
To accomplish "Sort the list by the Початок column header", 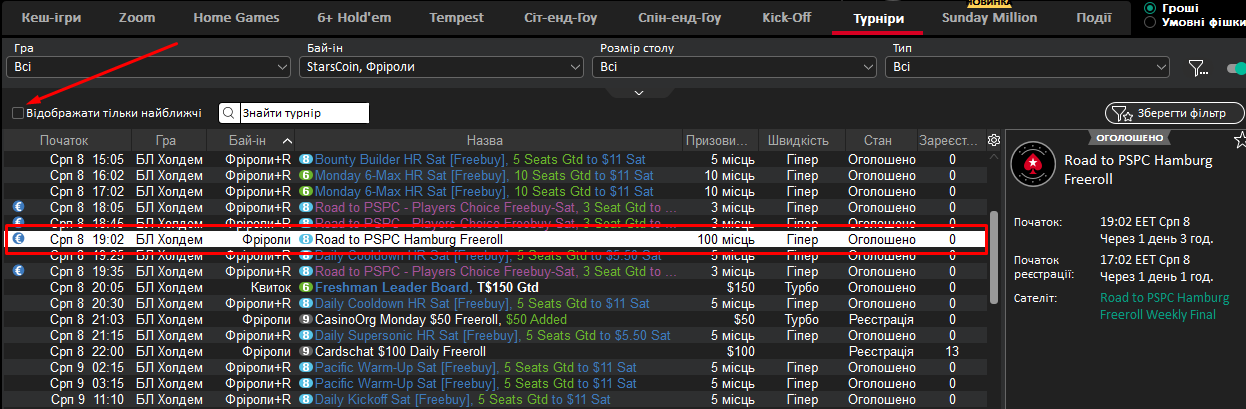I will 64,140.
